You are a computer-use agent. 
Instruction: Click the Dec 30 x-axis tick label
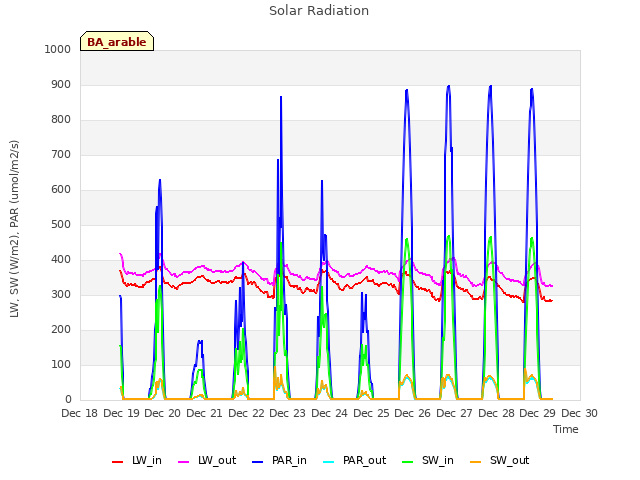pos(579,413)
